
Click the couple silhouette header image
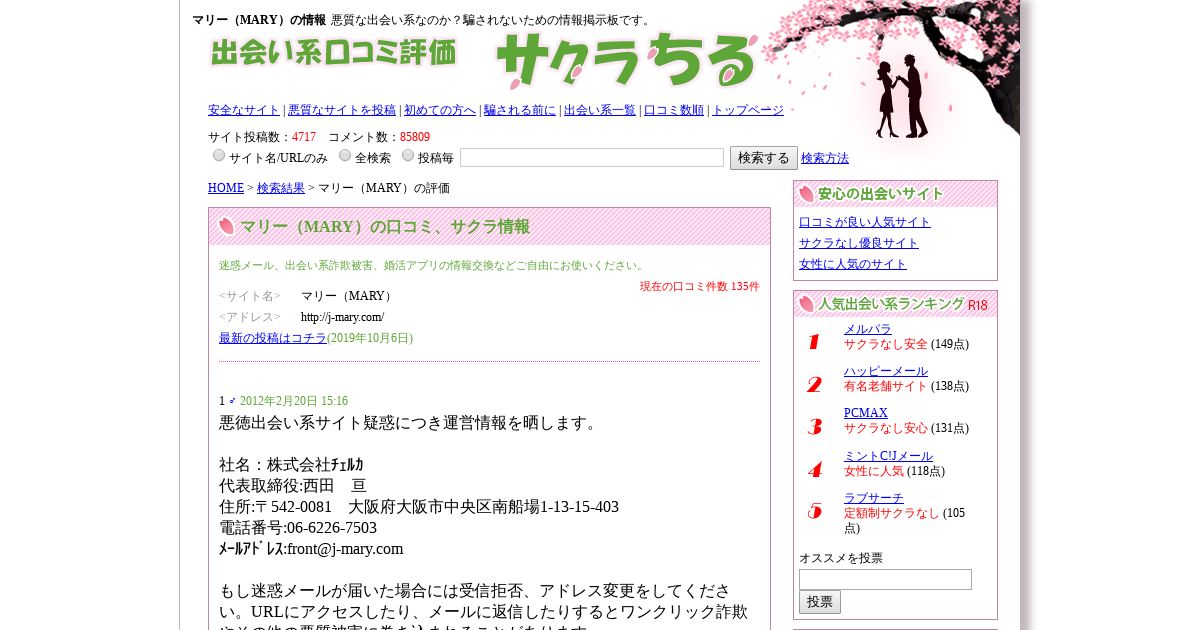902,96
